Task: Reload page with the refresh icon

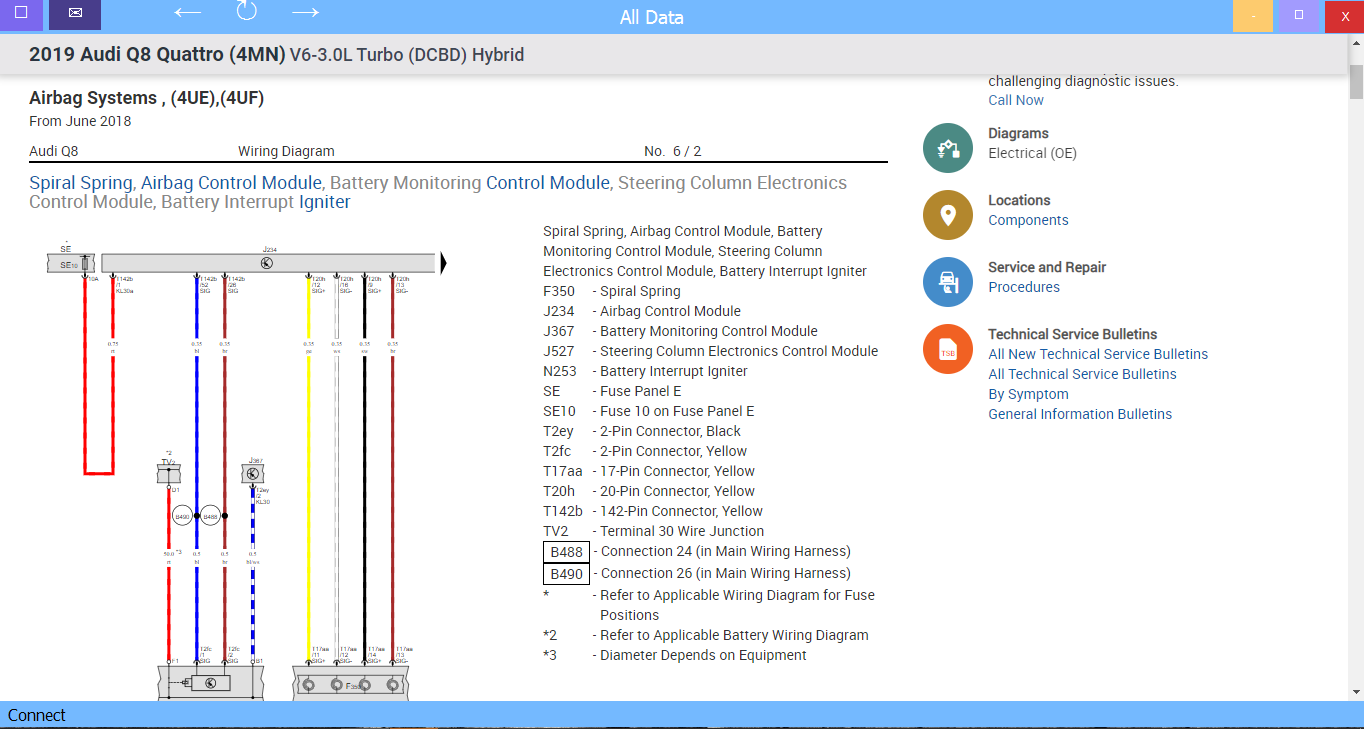Action: [x=247, y=12]
